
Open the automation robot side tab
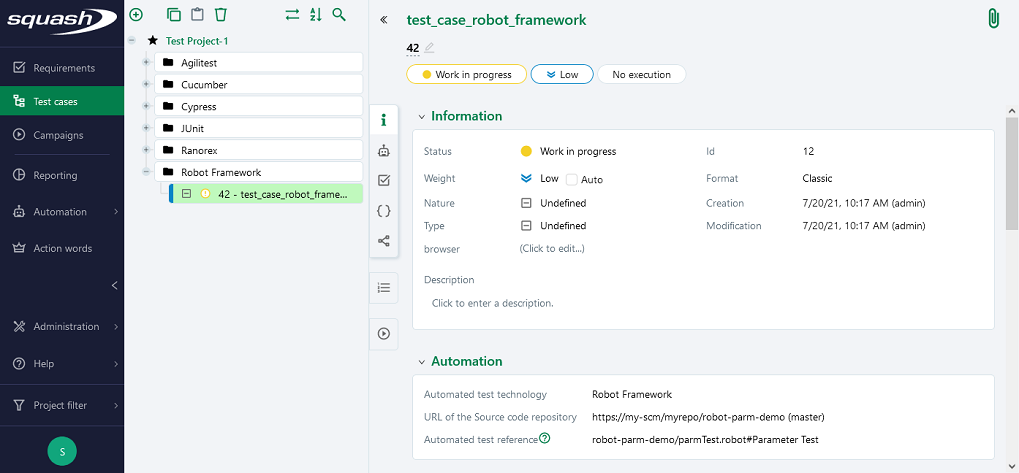[x=384, y=151]
